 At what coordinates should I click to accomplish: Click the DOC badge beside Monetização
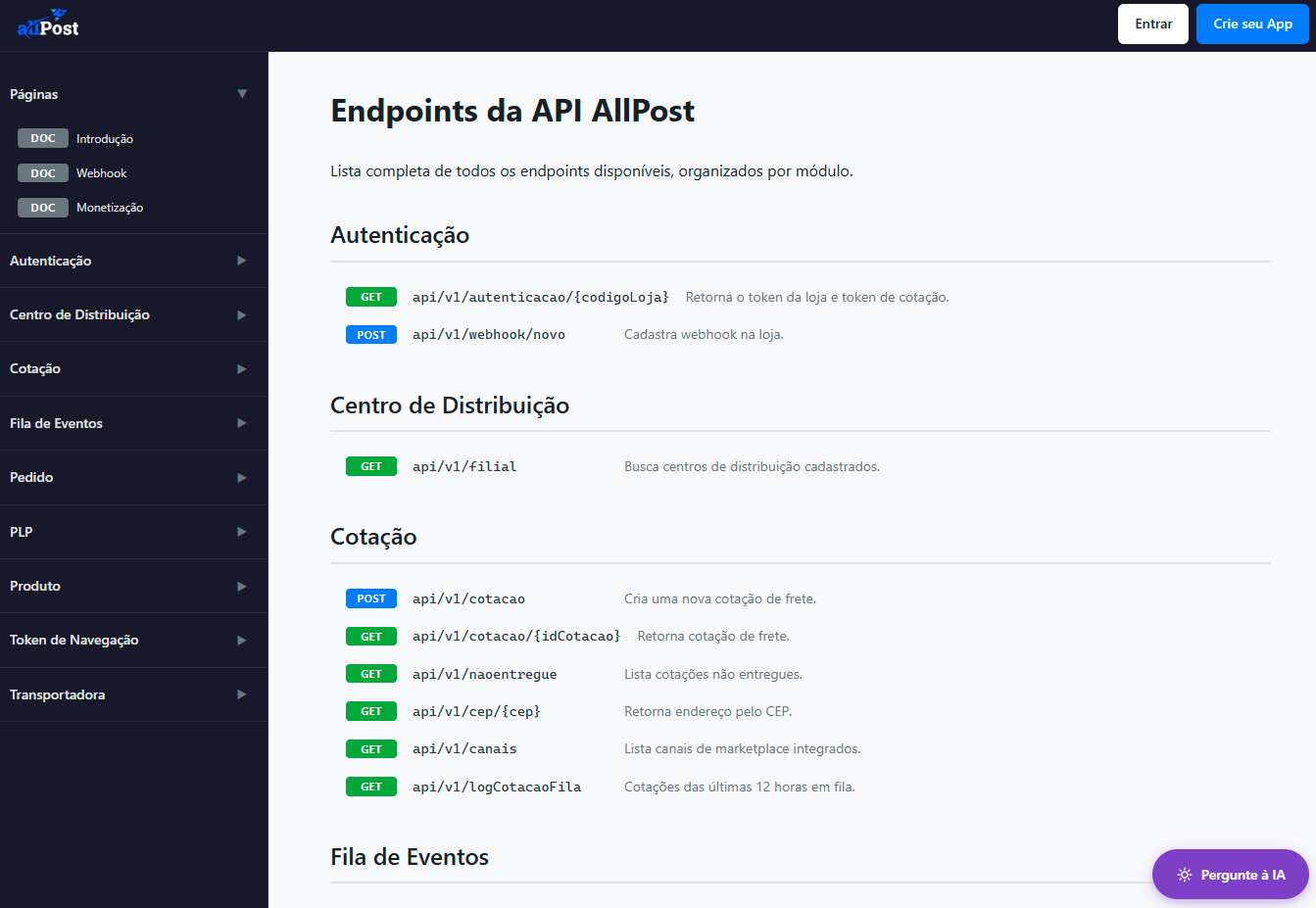(43, 208)
